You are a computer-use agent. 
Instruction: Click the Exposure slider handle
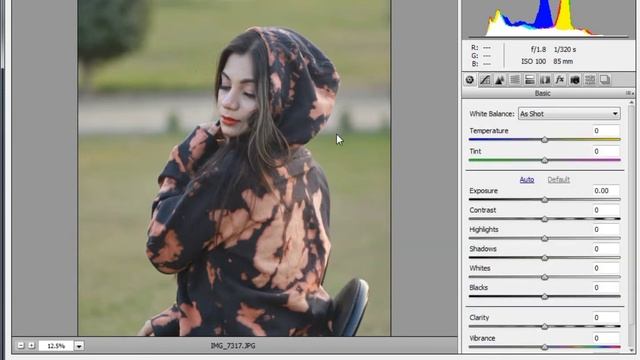click(x=544, y=200)
